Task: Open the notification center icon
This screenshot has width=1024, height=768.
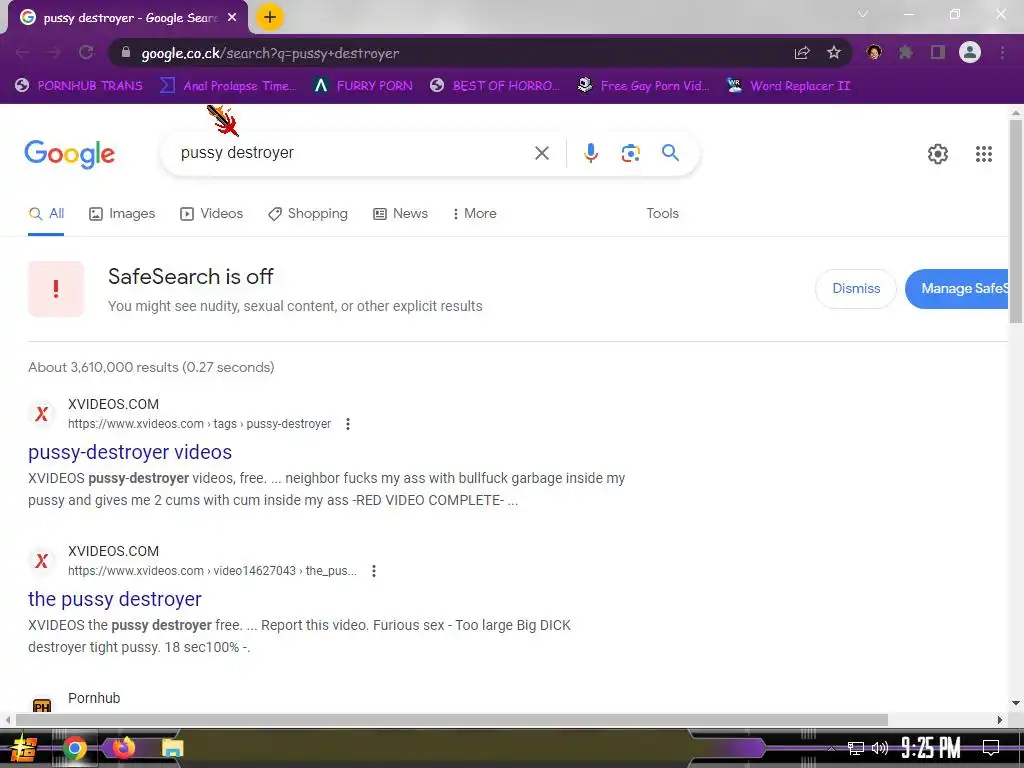Action: [991, 747]
